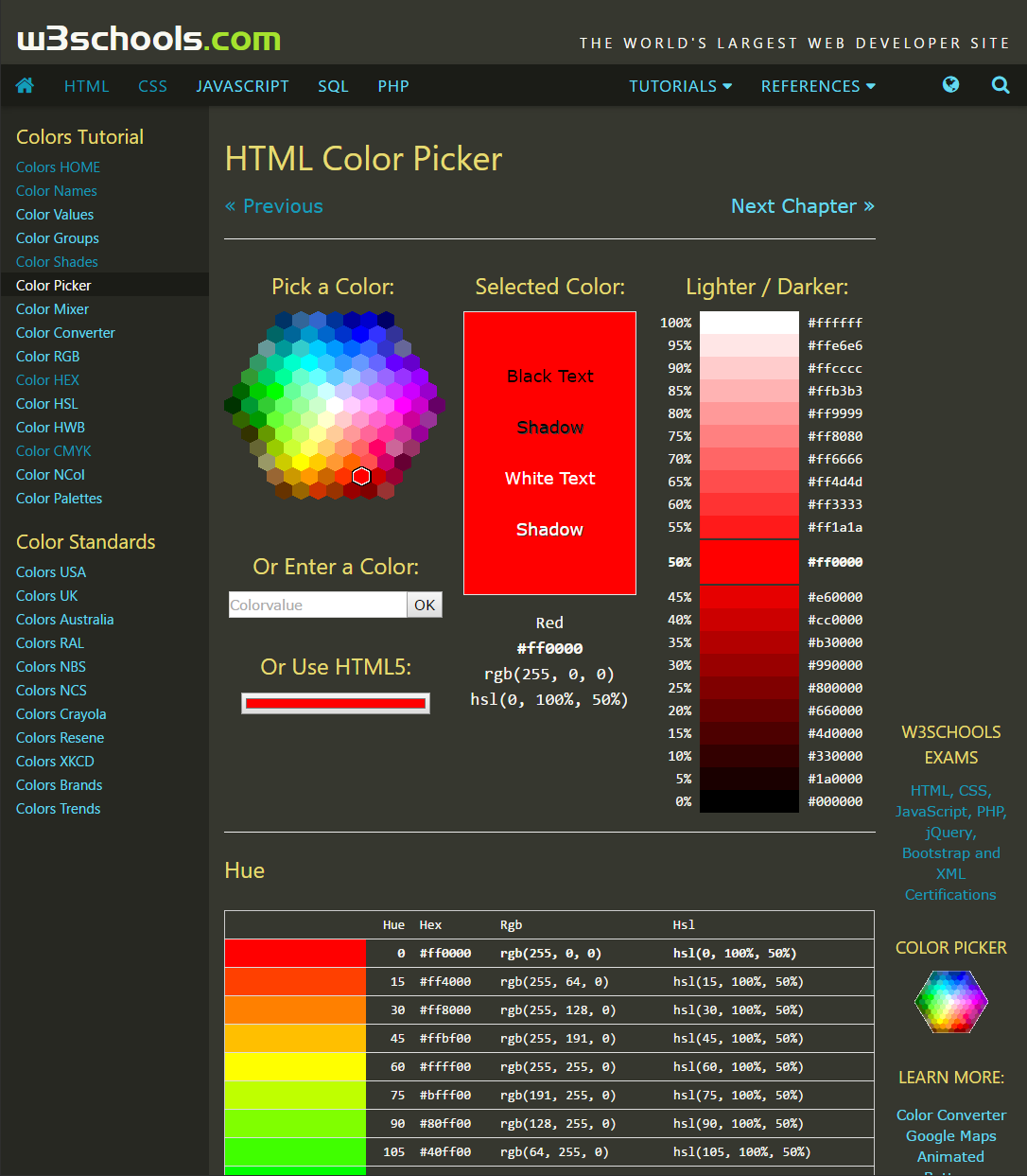The image size is (1027, 1176).
Task: Click the yellow #ffff00 swatch in the Hue table
Action: [295, 1066]
